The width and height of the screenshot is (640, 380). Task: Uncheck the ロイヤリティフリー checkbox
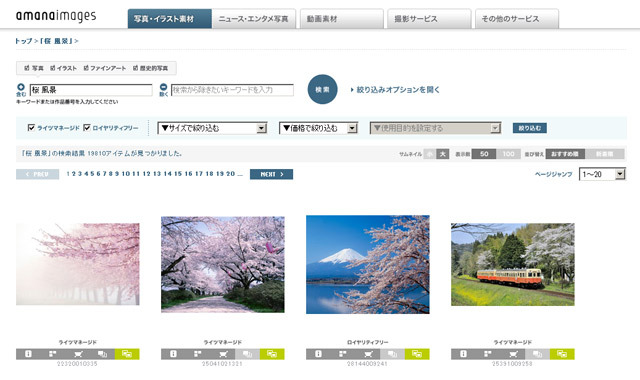tap(87, 128)
